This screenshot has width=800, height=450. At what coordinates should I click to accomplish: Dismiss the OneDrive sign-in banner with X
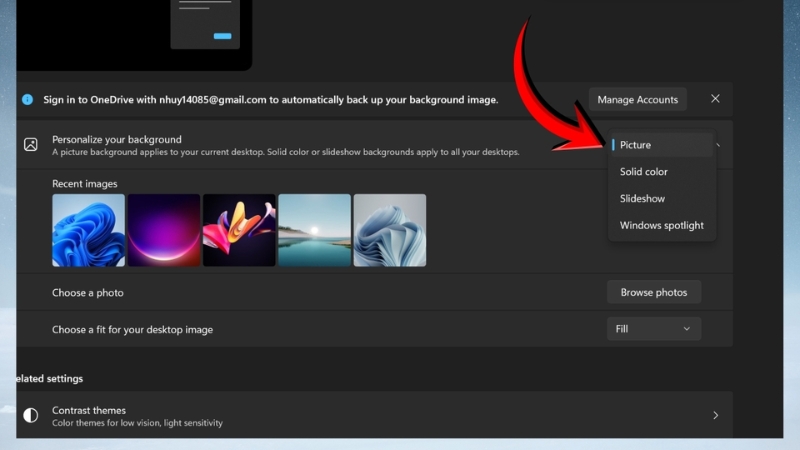pyautogui.click(x=715, y=99)
